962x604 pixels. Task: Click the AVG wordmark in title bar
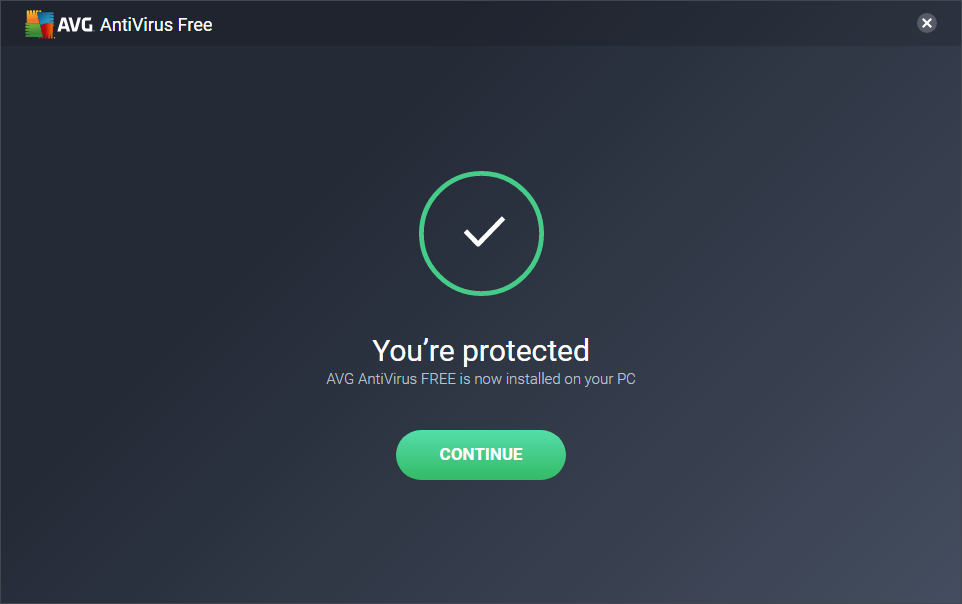[76, 25]
